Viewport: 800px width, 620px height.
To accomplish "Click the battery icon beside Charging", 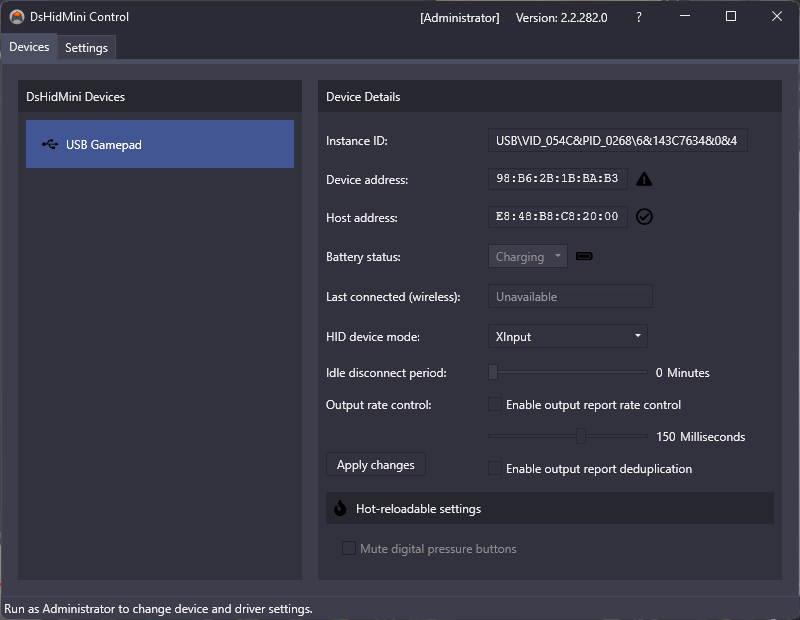I will [584, 256].
